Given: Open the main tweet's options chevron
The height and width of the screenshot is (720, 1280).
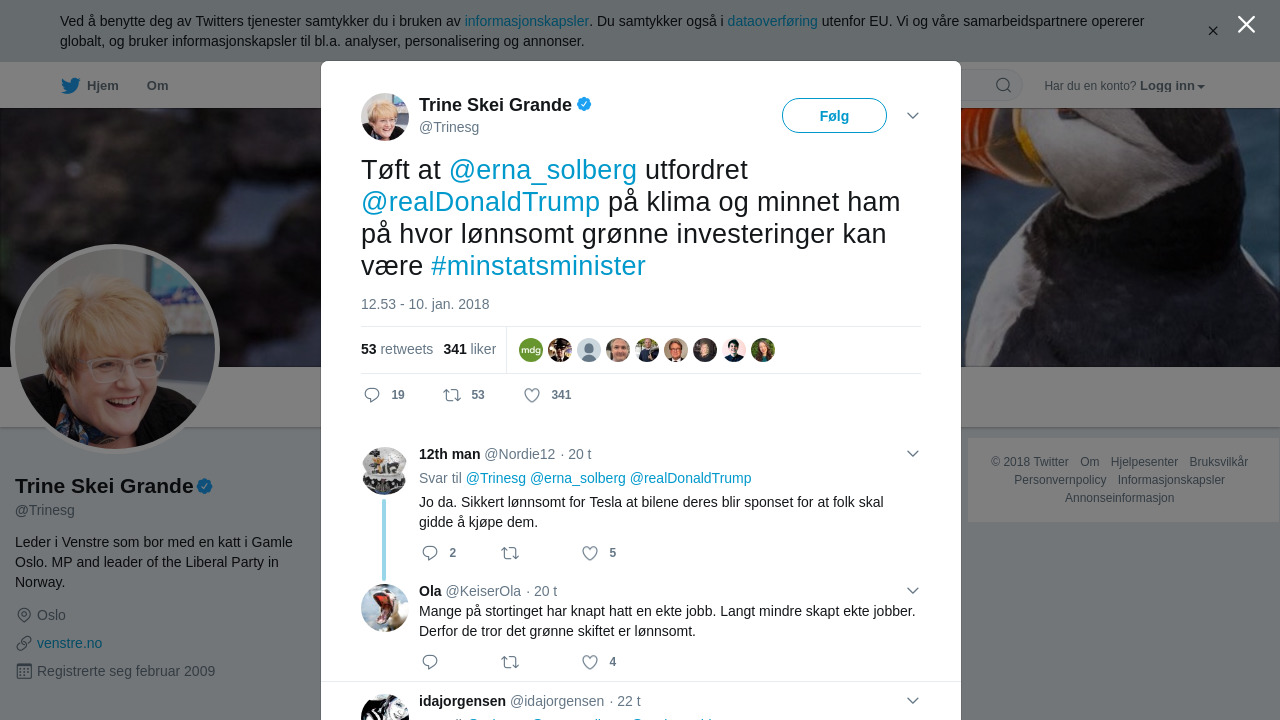Looking at the screenshot, I should pyautogui.click(x=913, y=116).
